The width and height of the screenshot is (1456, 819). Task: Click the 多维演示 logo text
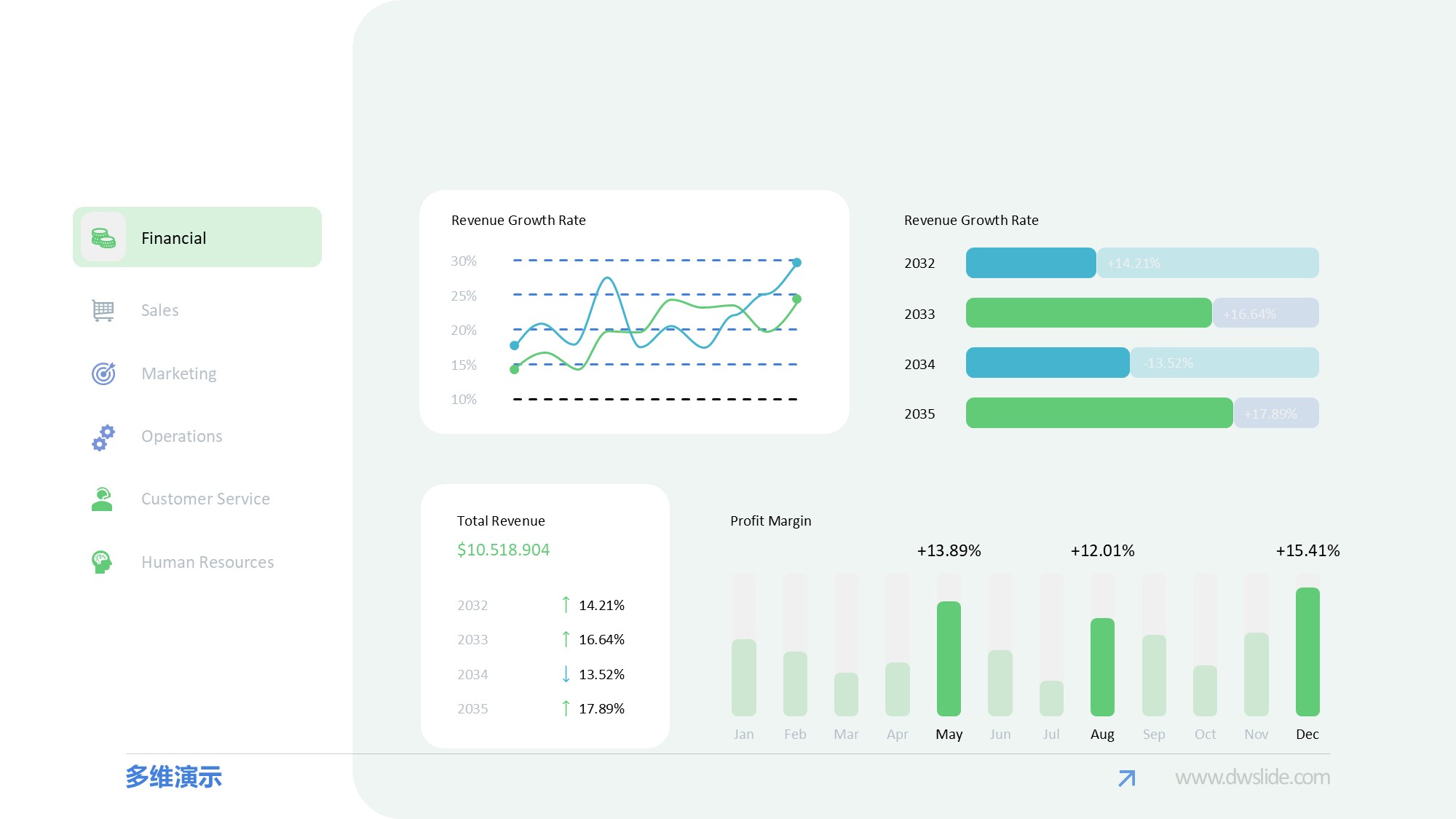coord(173,777)
